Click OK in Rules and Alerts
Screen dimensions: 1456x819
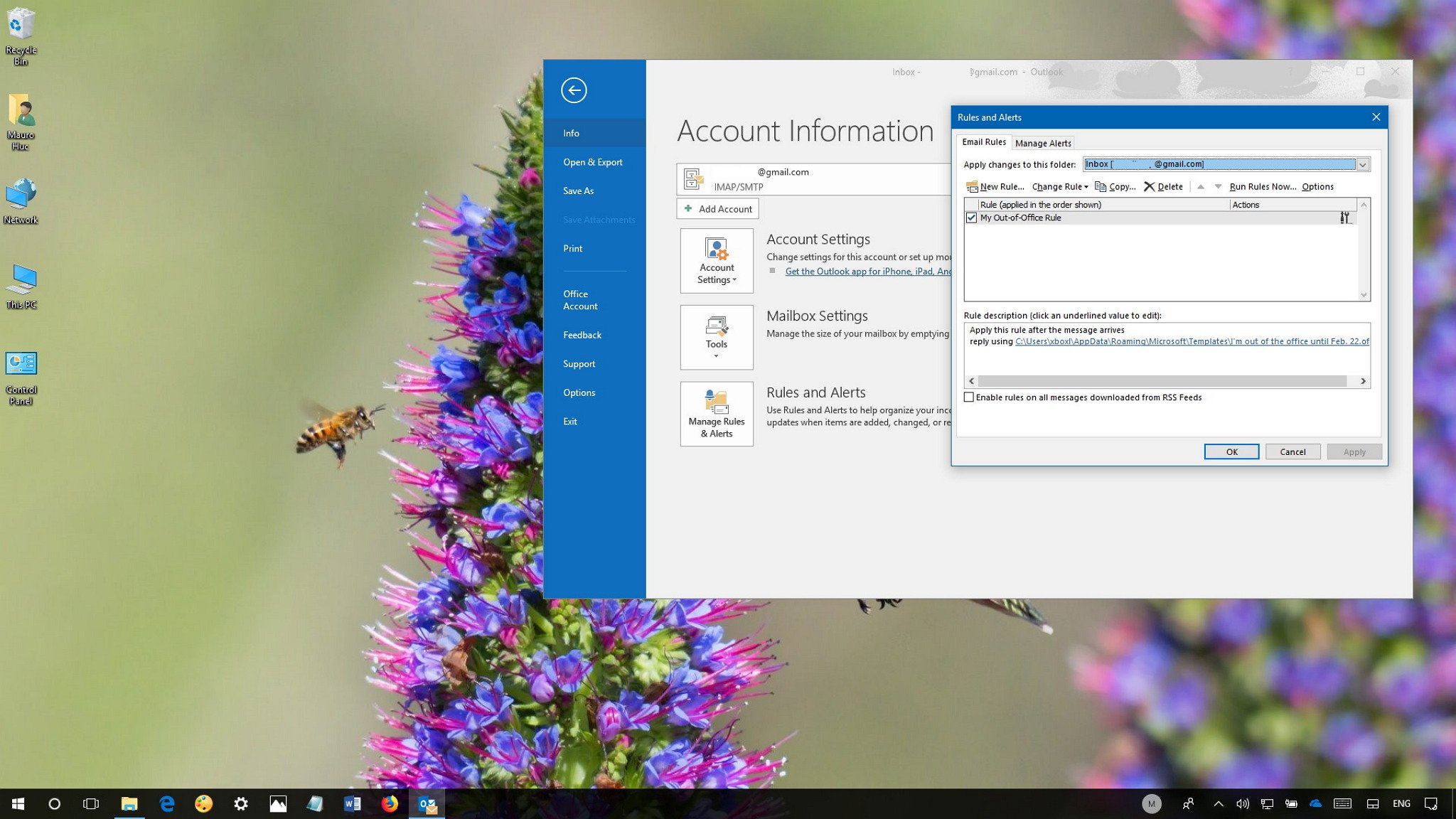pos(1231,451)
